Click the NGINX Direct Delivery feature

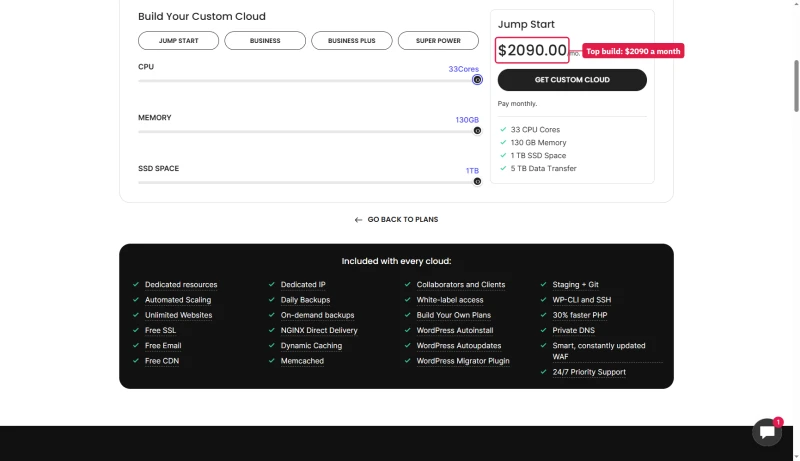tap(319, 330)
